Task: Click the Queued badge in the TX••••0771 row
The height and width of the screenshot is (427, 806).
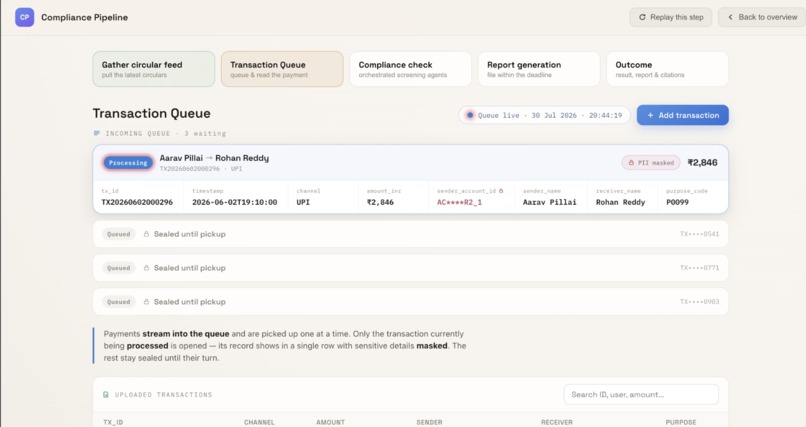Action: click(x=119, y=268)
